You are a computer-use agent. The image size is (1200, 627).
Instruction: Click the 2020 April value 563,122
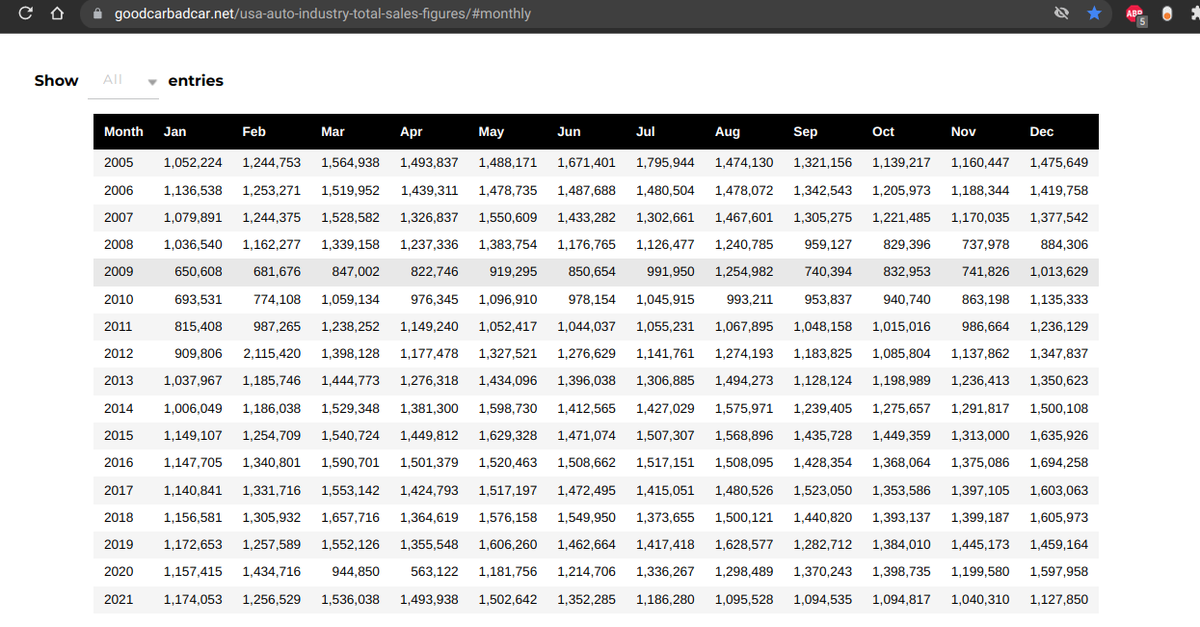click(x=434, y=571)
